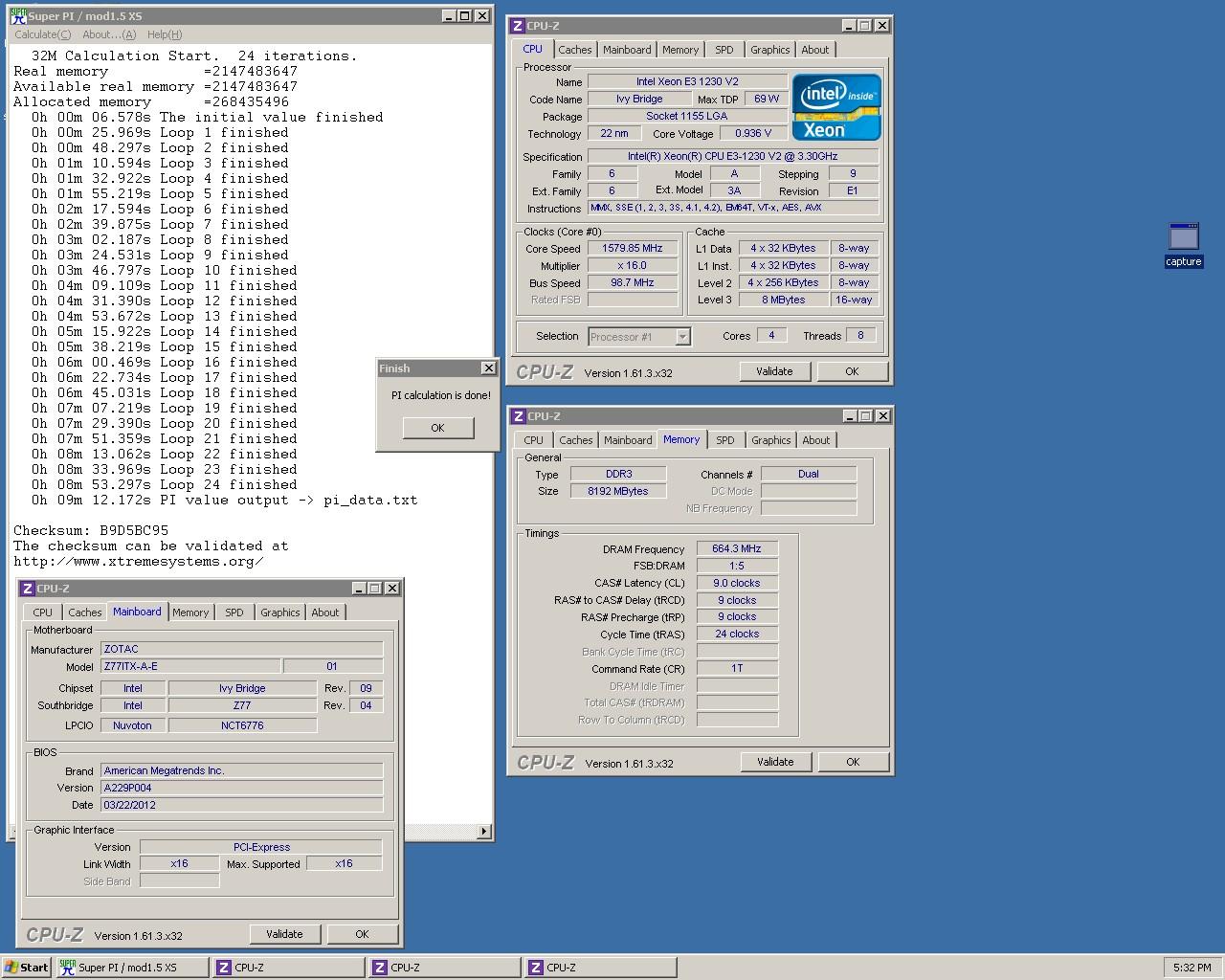
Task: Click the Super PI horizontal scrollbar right arrow
Action: pos(483,832)
